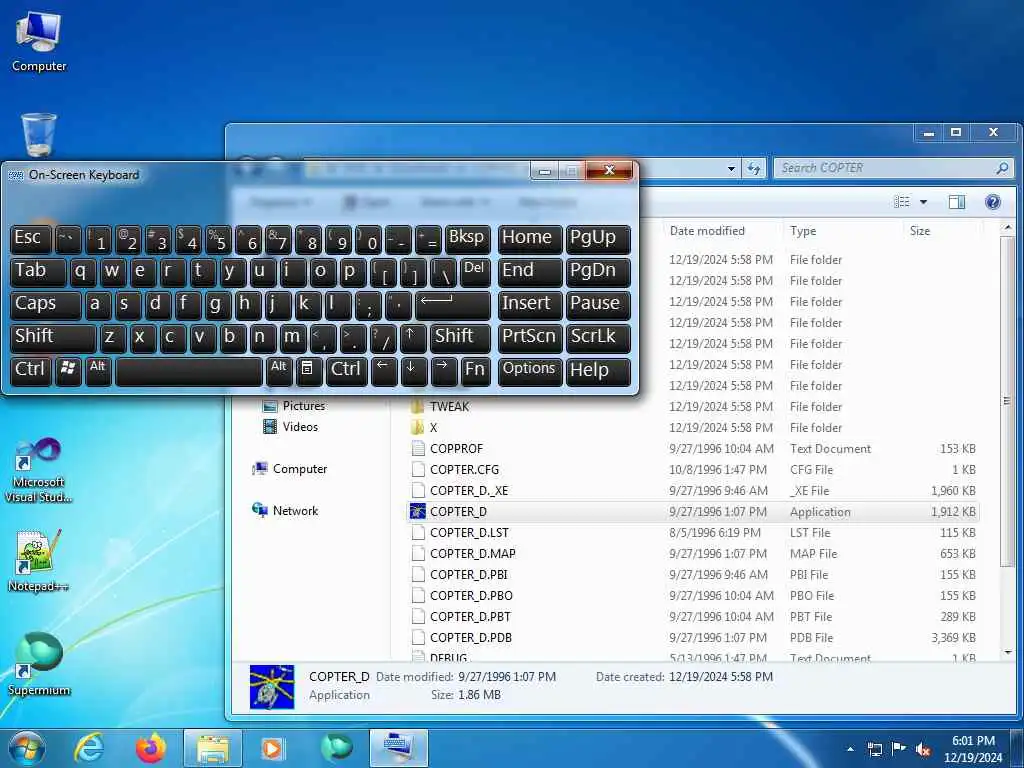1024x768 pixels.
Task: Open the view options dropdown arrow
Action: click(x=923, y=202)
